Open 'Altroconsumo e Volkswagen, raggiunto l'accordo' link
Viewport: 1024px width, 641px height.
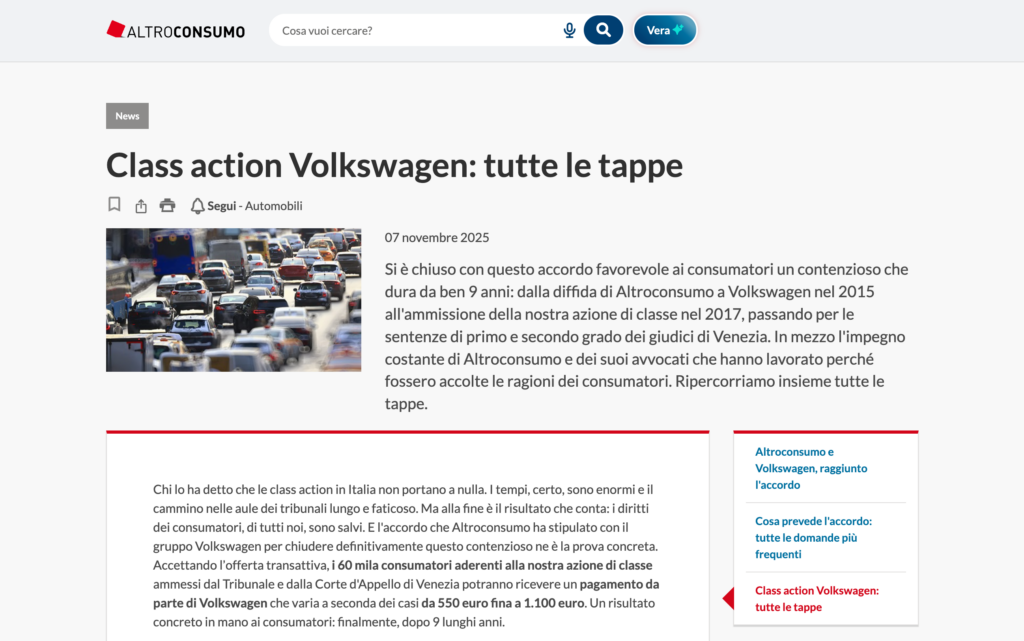(810, 468)
